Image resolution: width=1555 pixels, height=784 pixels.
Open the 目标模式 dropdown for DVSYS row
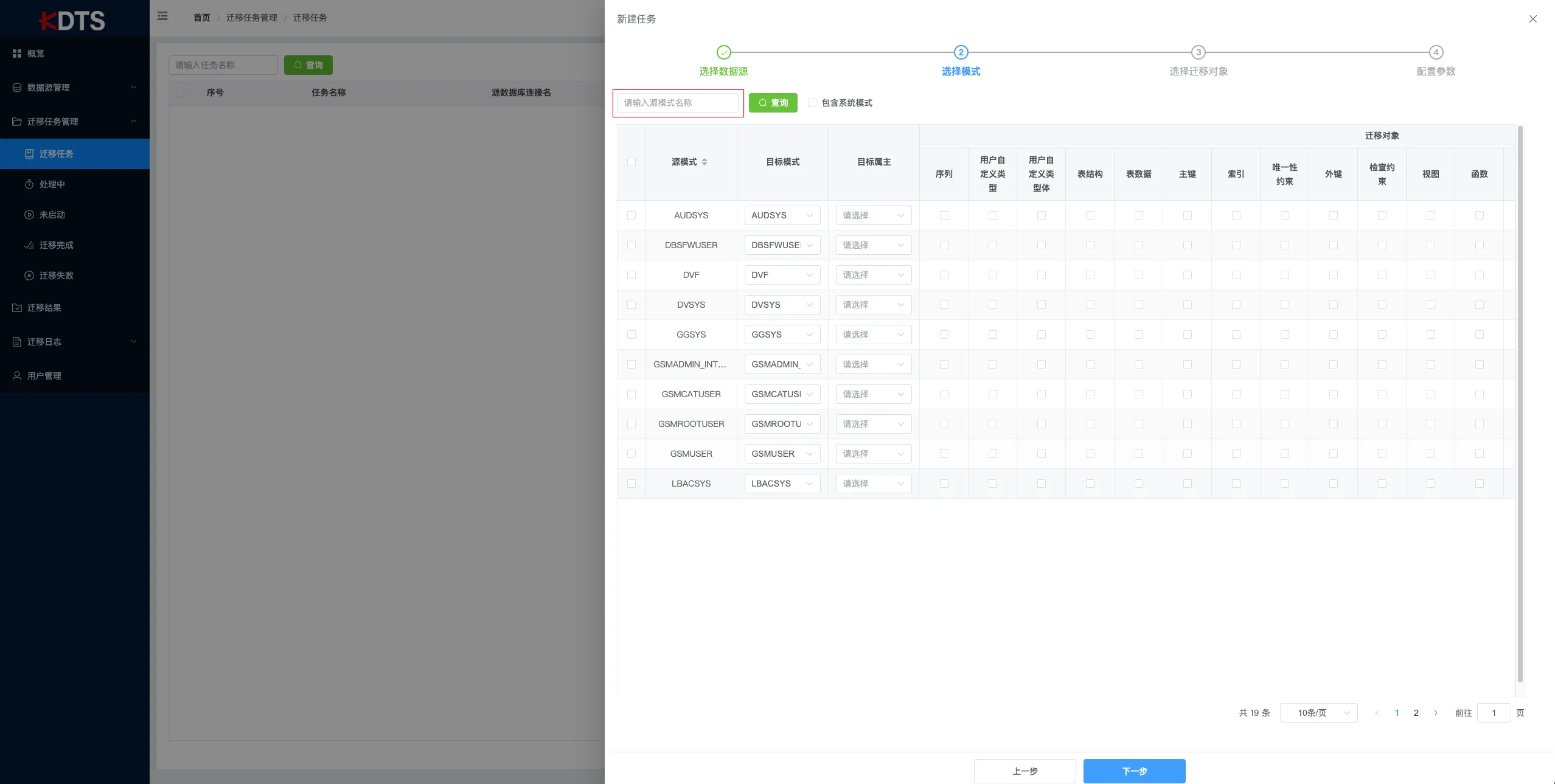782,304
